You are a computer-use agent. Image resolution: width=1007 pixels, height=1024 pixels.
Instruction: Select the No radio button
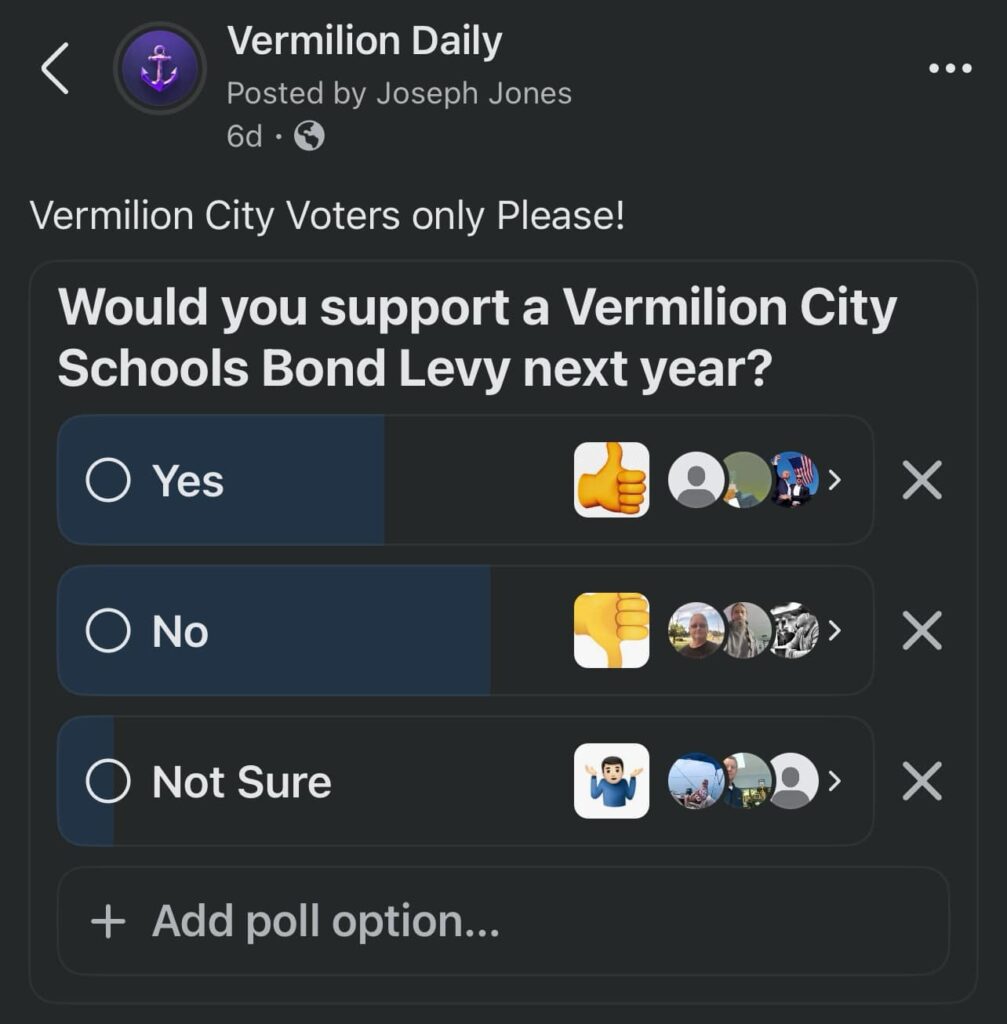point(108,631)
